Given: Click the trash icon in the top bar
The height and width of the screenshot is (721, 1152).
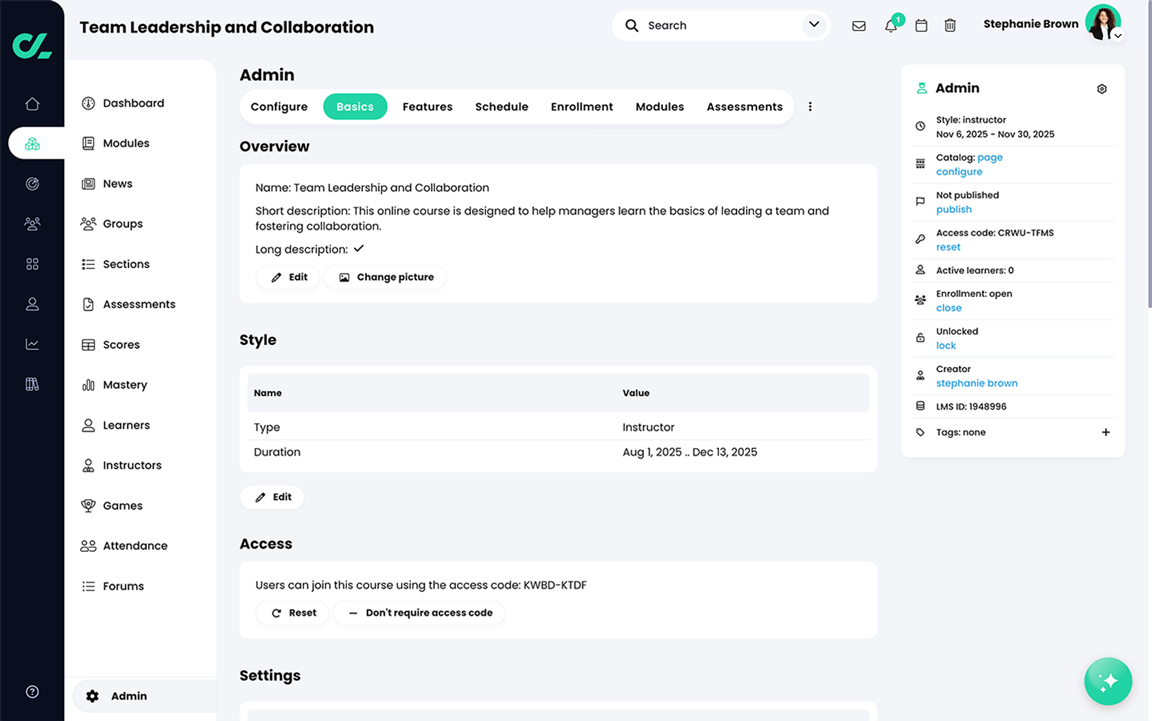Looking at the screenshot, I should [x=950, y=25].
